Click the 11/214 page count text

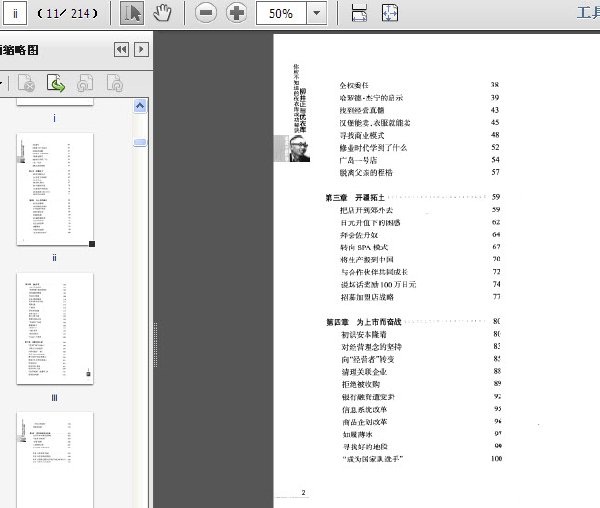click(67, 14)
